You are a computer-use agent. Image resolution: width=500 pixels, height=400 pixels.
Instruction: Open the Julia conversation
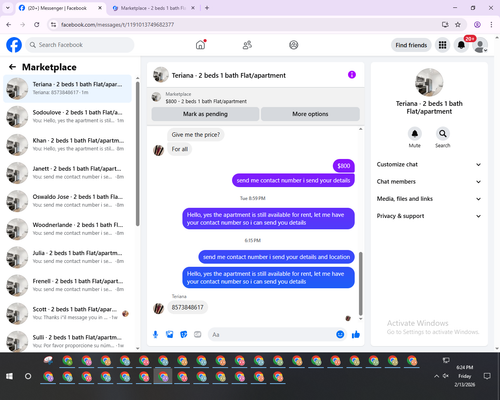pos(67,257)
